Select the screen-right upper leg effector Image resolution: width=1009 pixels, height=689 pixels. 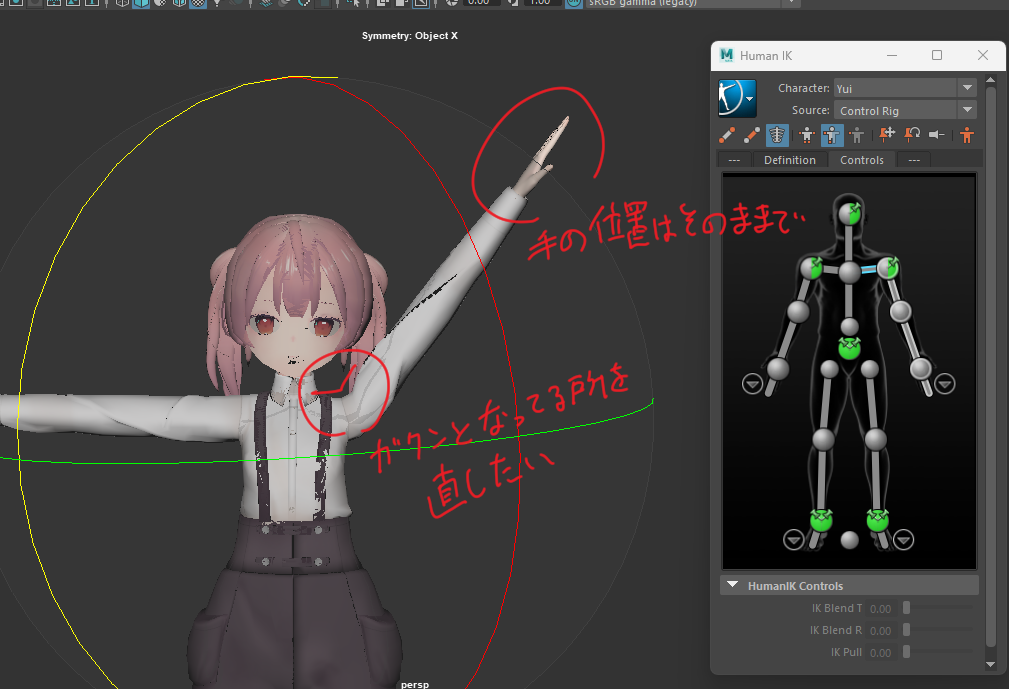coord(869,369)
